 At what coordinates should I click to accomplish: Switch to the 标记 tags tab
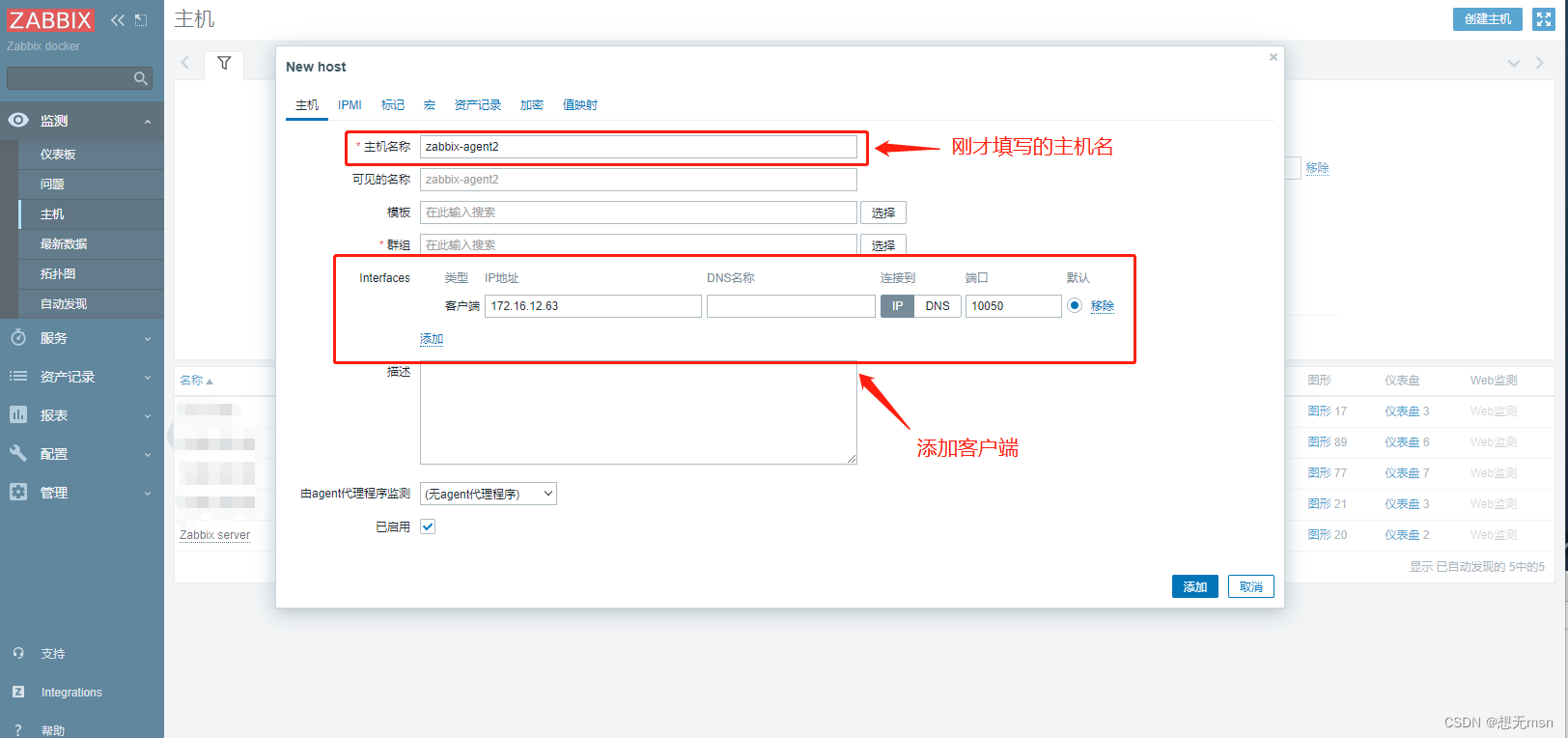pyautogui.click(x=393, y=105)
